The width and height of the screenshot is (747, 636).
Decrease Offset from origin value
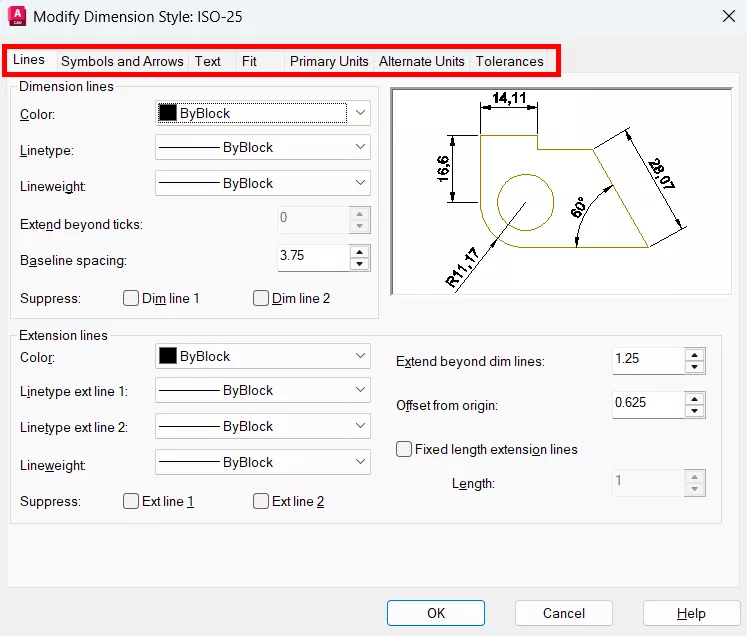point(694,411)
